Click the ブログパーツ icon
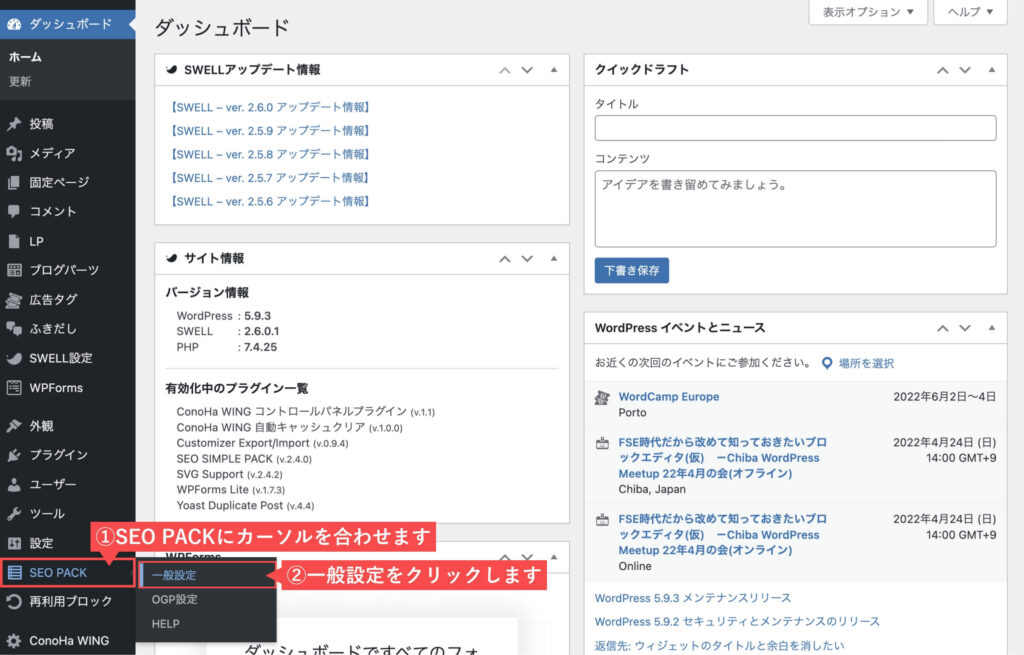This screenshot has height=655, width=1024. pos(14,270)
